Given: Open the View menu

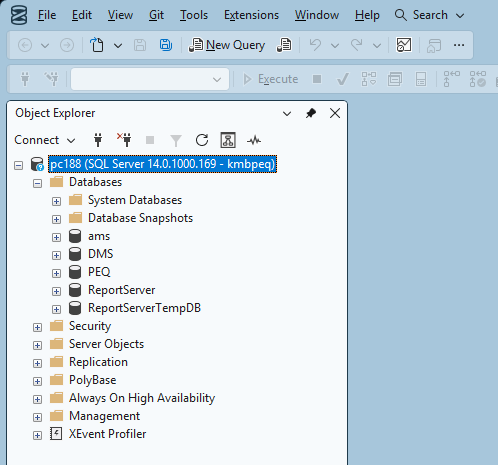Looking at the screenshot, I should (x=120, y=15).
